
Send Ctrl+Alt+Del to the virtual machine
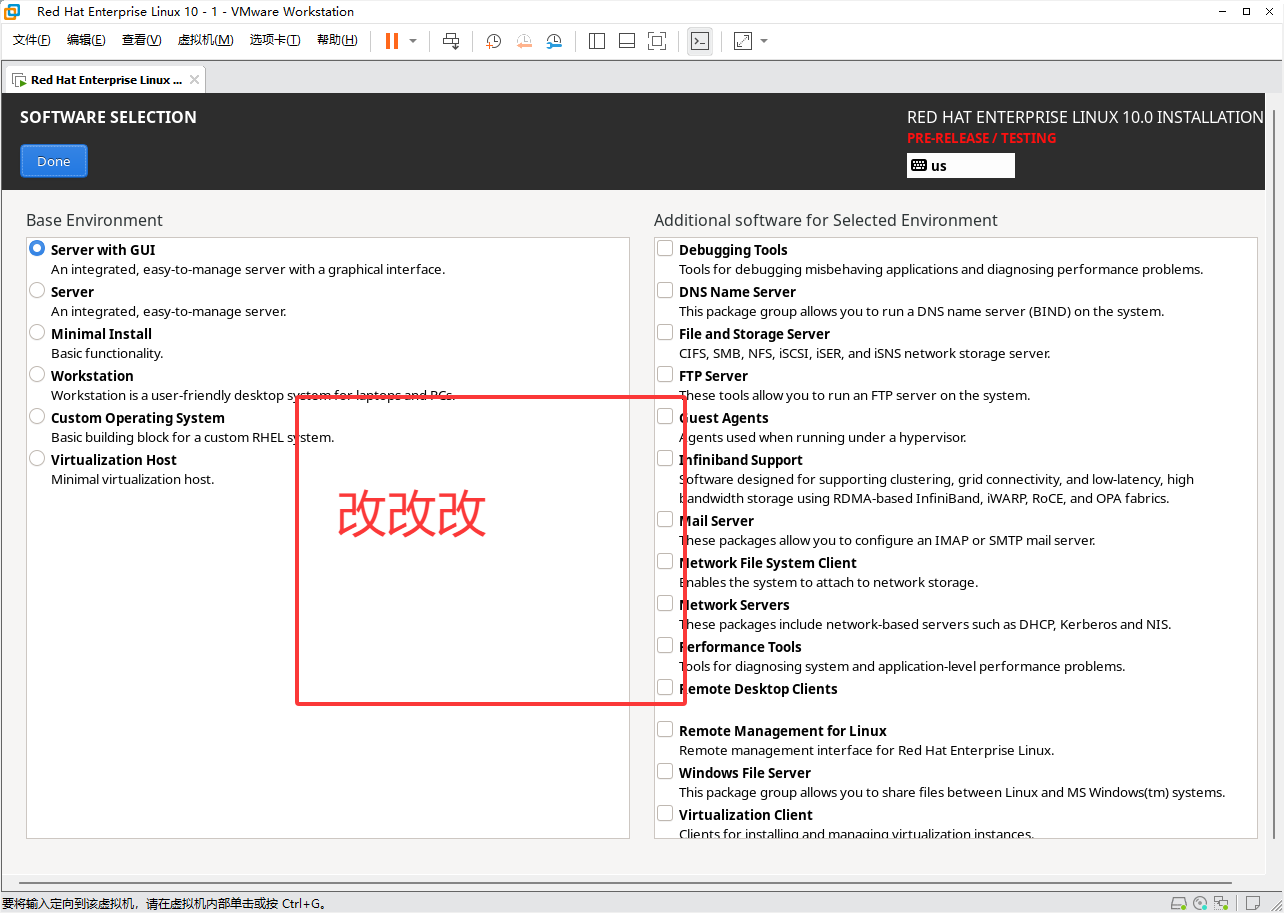451,41
